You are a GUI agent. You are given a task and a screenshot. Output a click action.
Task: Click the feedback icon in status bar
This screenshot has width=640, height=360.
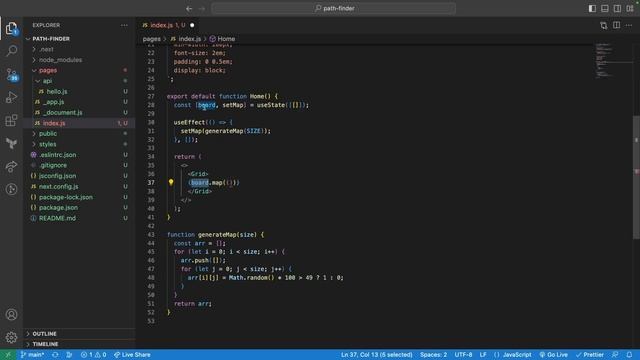pos(615,355)
